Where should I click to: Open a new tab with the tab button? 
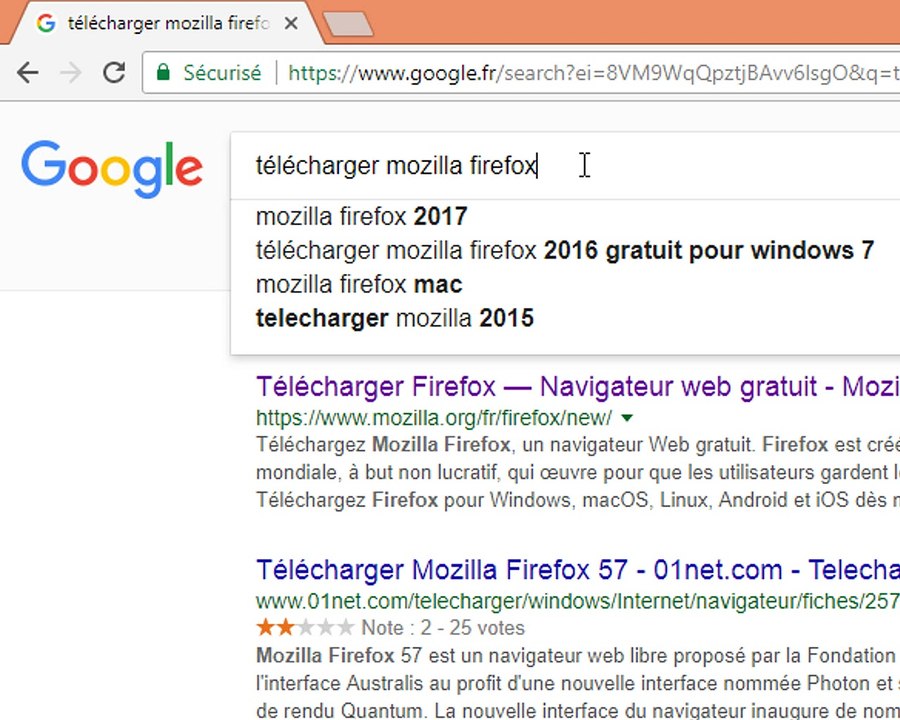pyautogui.click(x=348, y=24)
